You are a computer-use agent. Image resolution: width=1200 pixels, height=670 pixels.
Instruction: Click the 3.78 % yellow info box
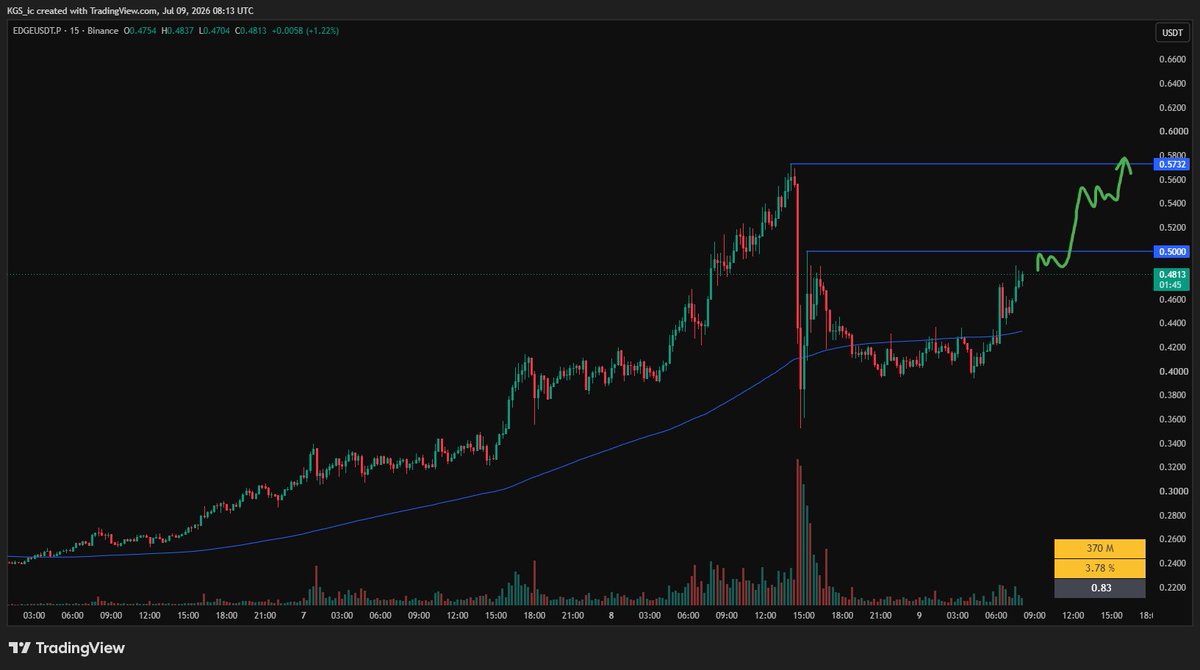click(x=1100, y=568)
